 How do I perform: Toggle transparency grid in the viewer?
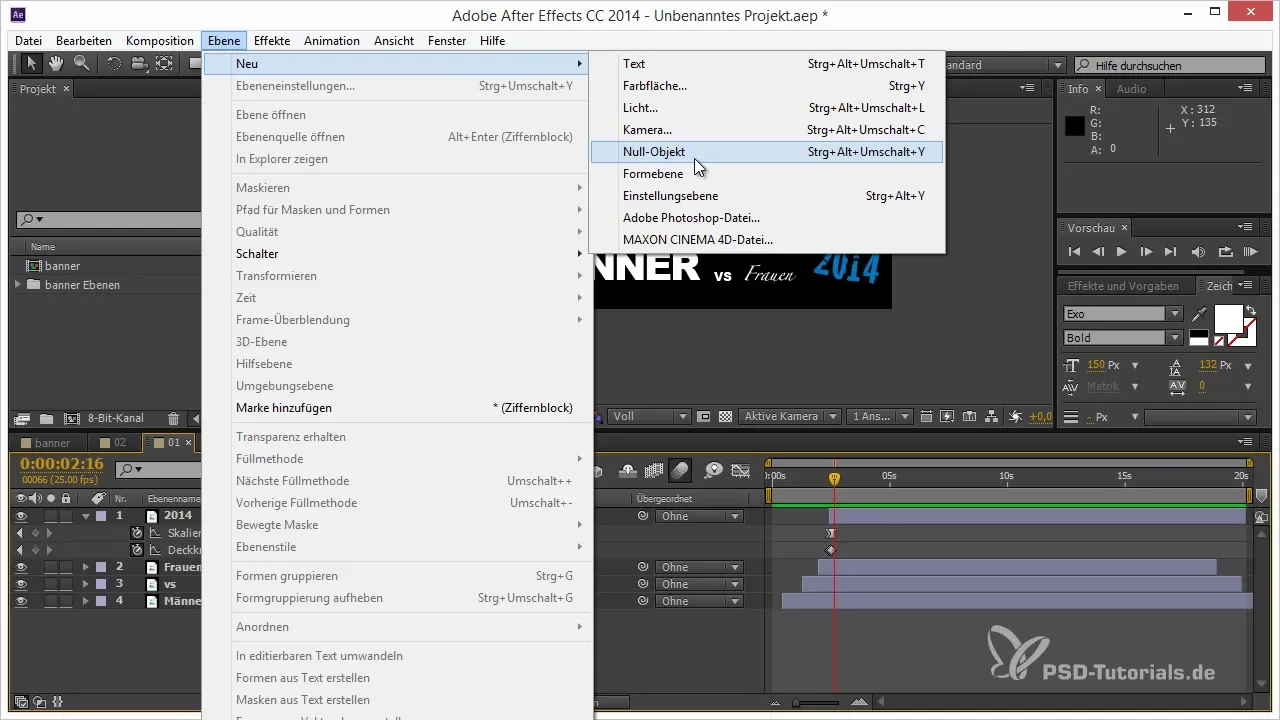pyautogui.click(x=726, y=416)
